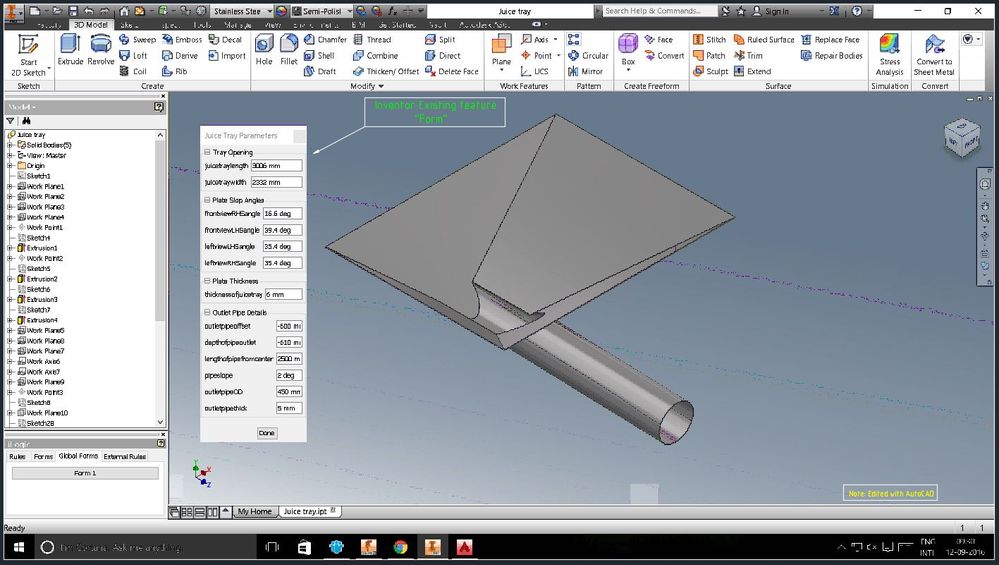Open Stress Analysis
Image resolution: width=999 pixels, height=565 pixels.
(889, 55)
